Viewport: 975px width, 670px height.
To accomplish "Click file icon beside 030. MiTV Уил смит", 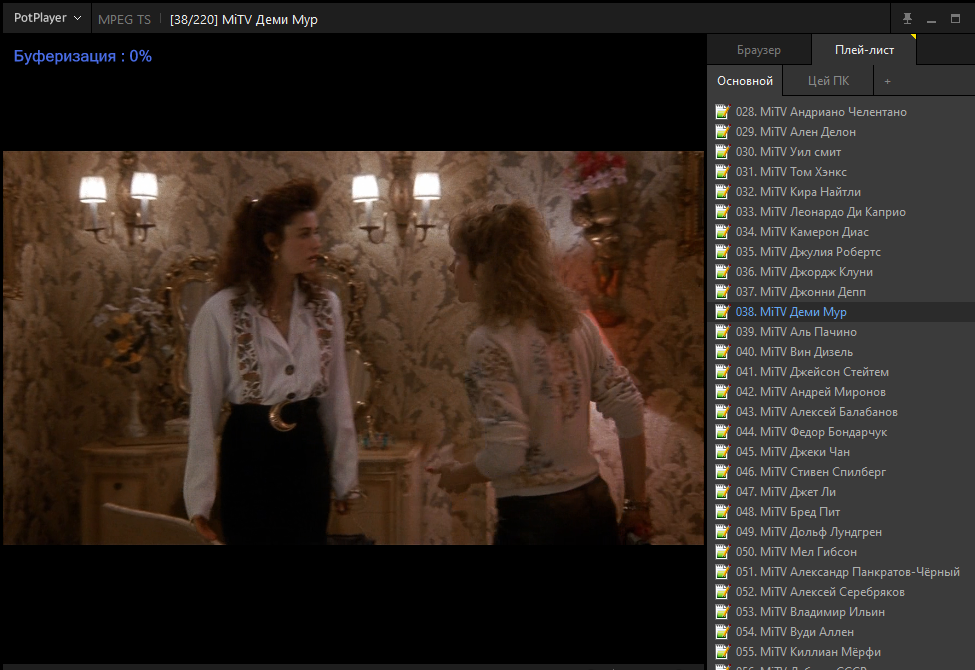I will (723, 152).
